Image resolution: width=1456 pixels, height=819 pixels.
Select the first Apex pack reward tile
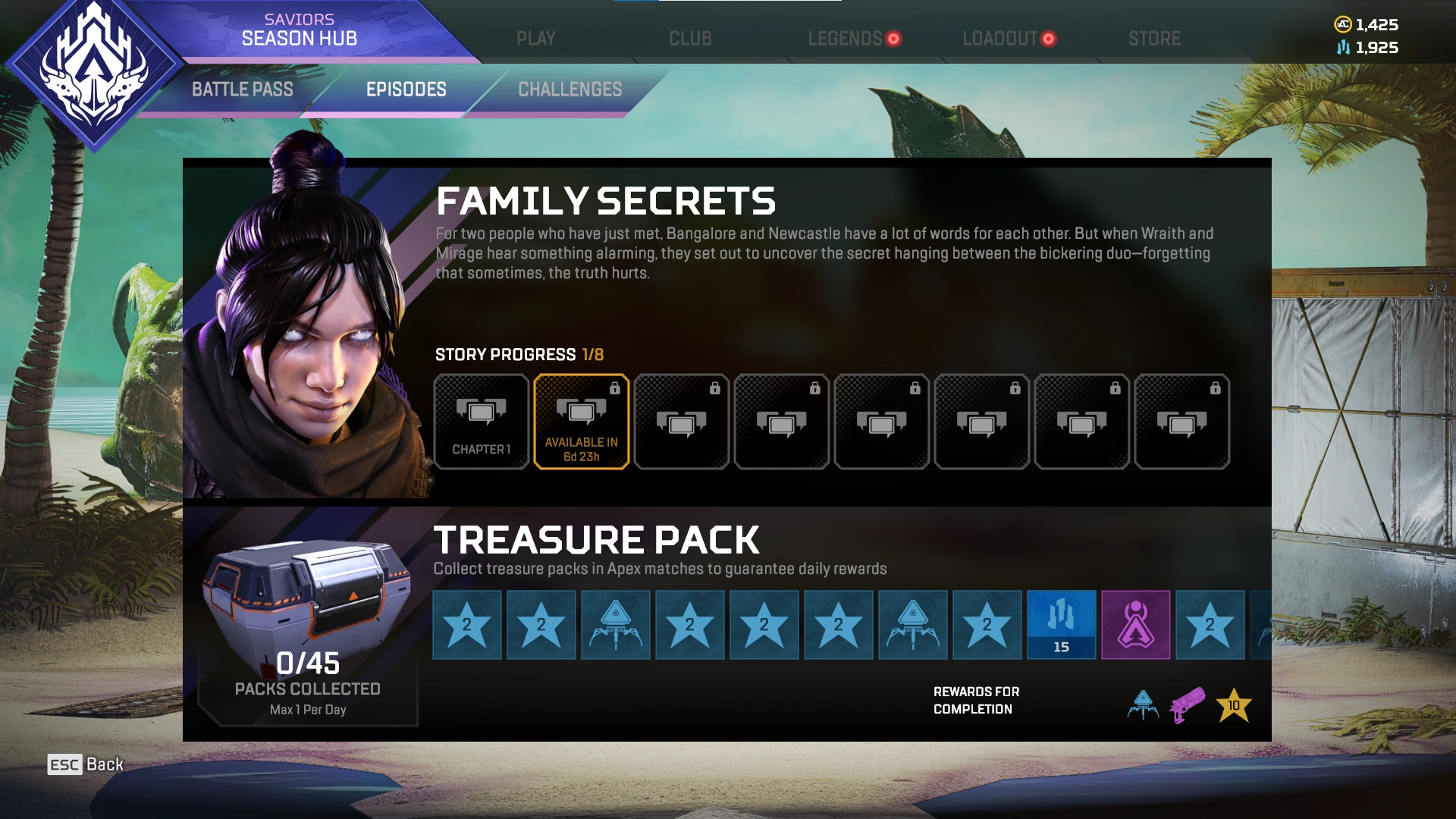coord(616,625)
